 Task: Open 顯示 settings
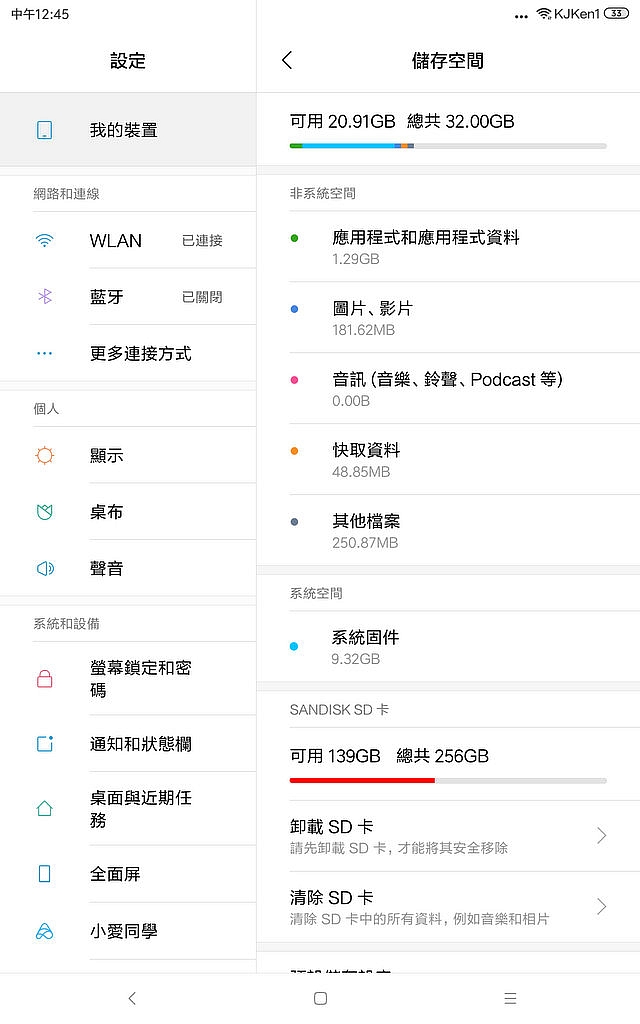[128, 455]
